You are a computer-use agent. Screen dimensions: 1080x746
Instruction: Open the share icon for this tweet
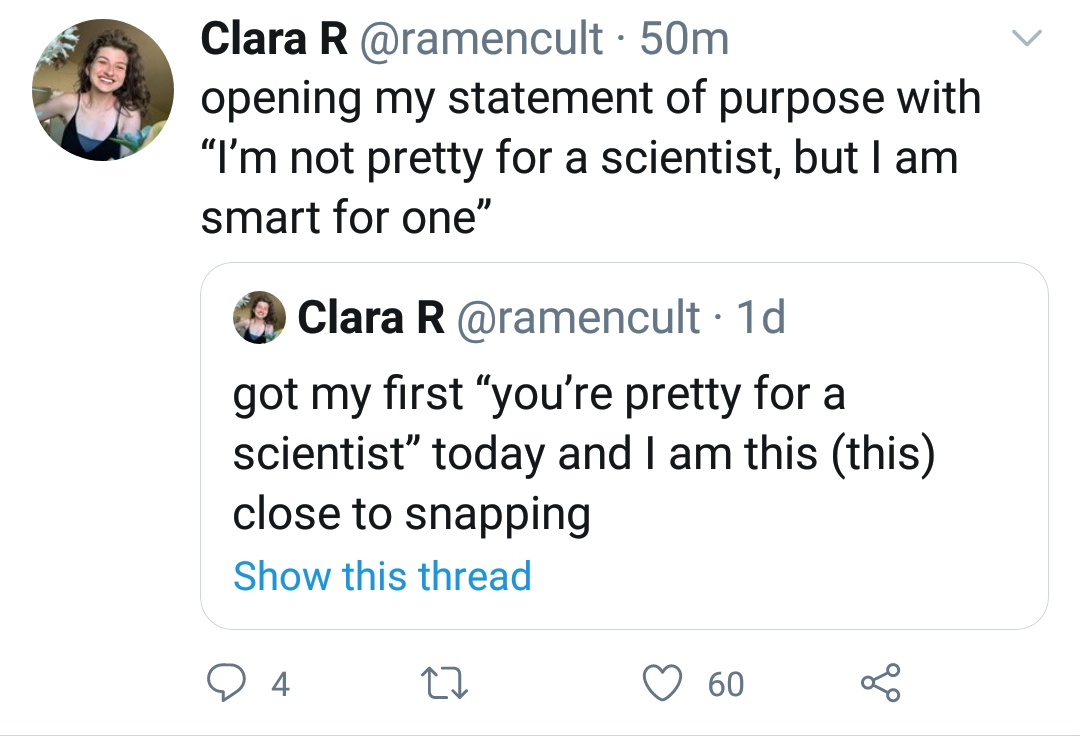(881, 683)
